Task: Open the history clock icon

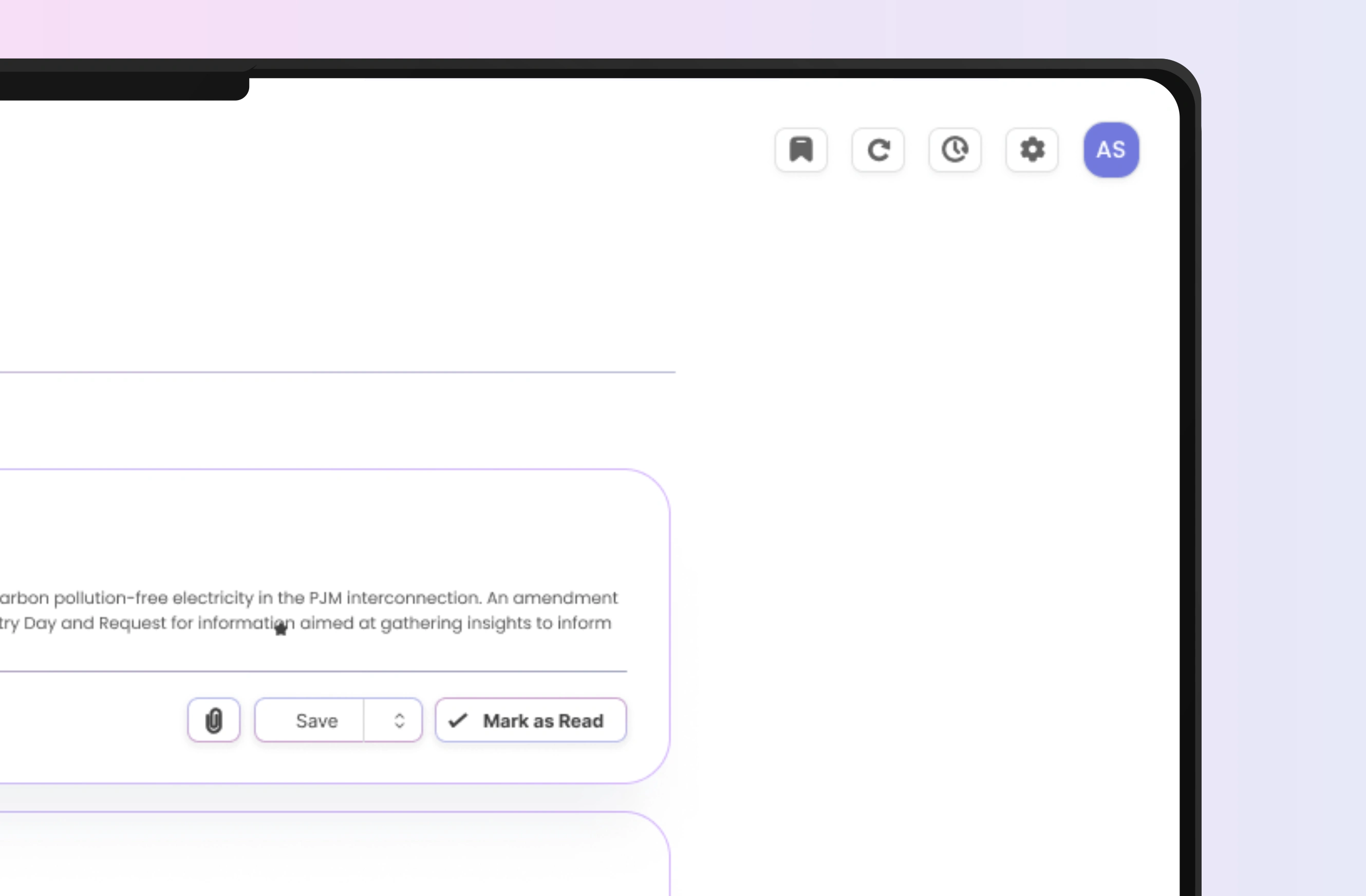Action: click(x=955, y=150)
